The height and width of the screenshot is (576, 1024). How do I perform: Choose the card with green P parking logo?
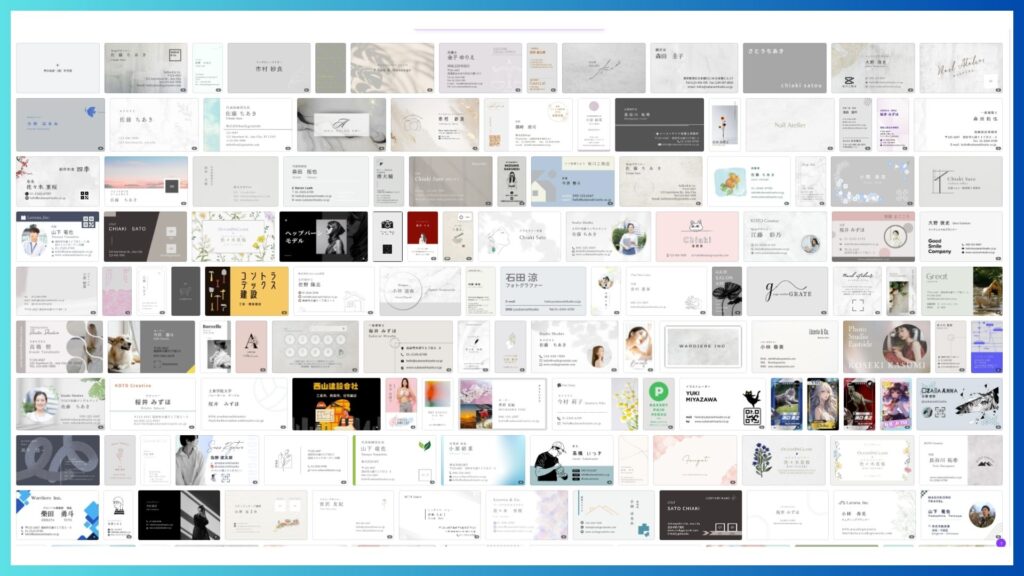(659, 403)
